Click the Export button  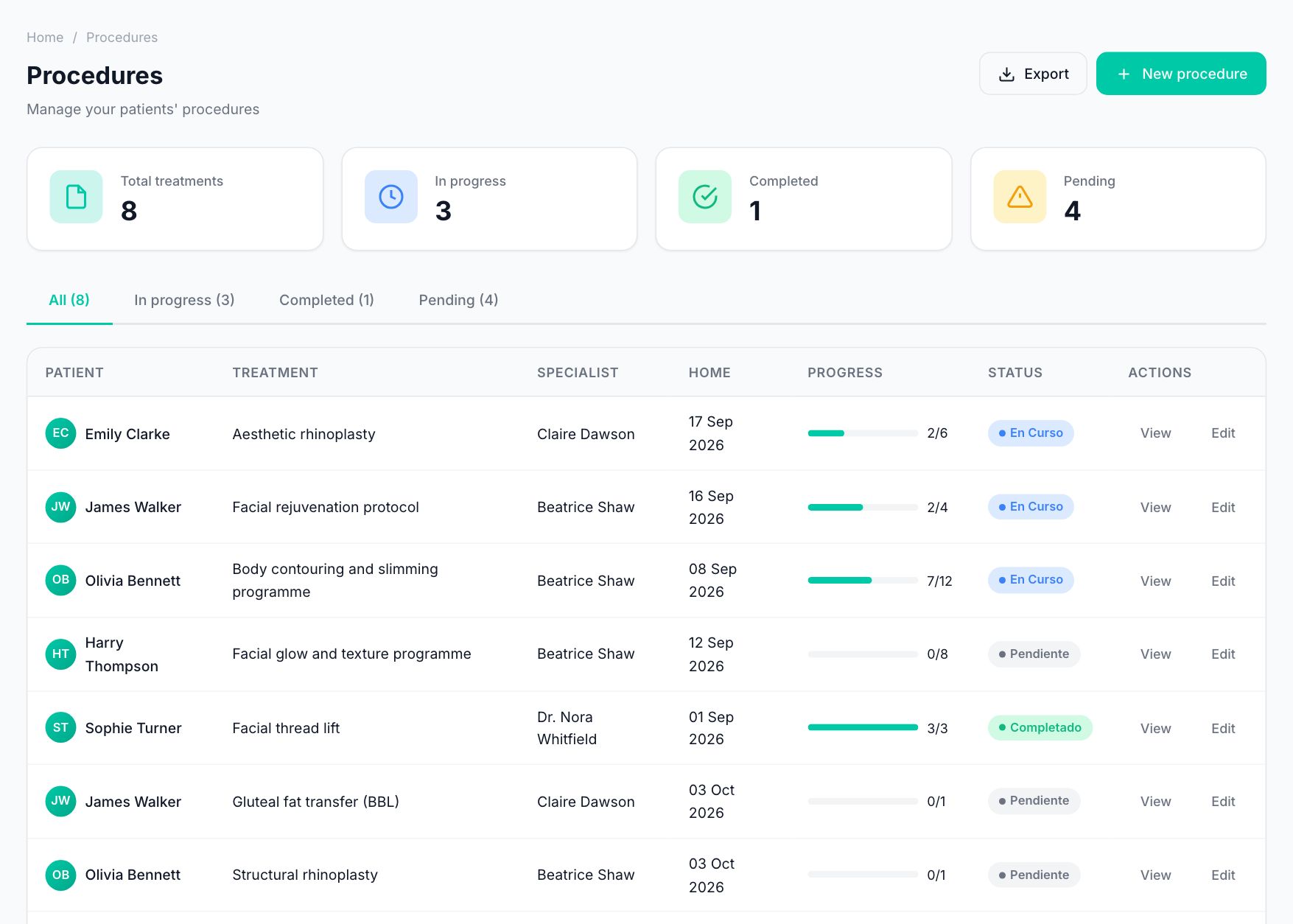coord(1033,74)
